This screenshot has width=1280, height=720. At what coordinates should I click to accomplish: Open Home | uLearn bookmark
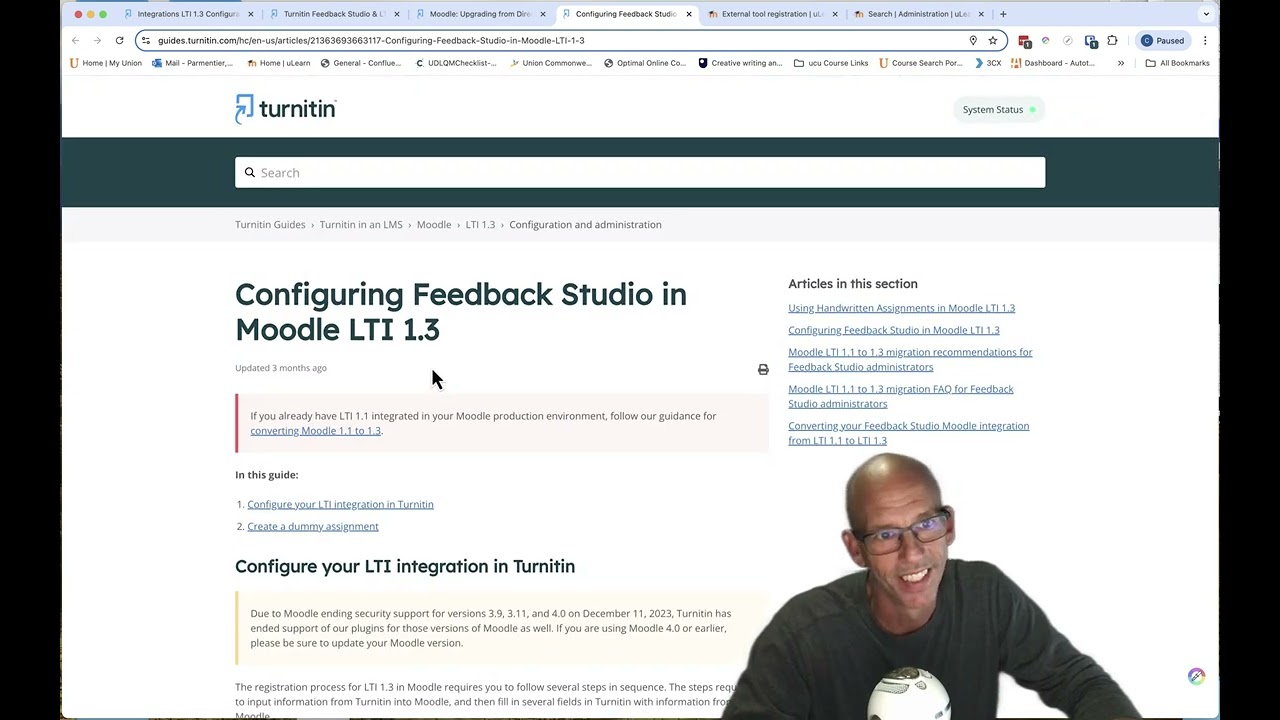coord(278,63)
